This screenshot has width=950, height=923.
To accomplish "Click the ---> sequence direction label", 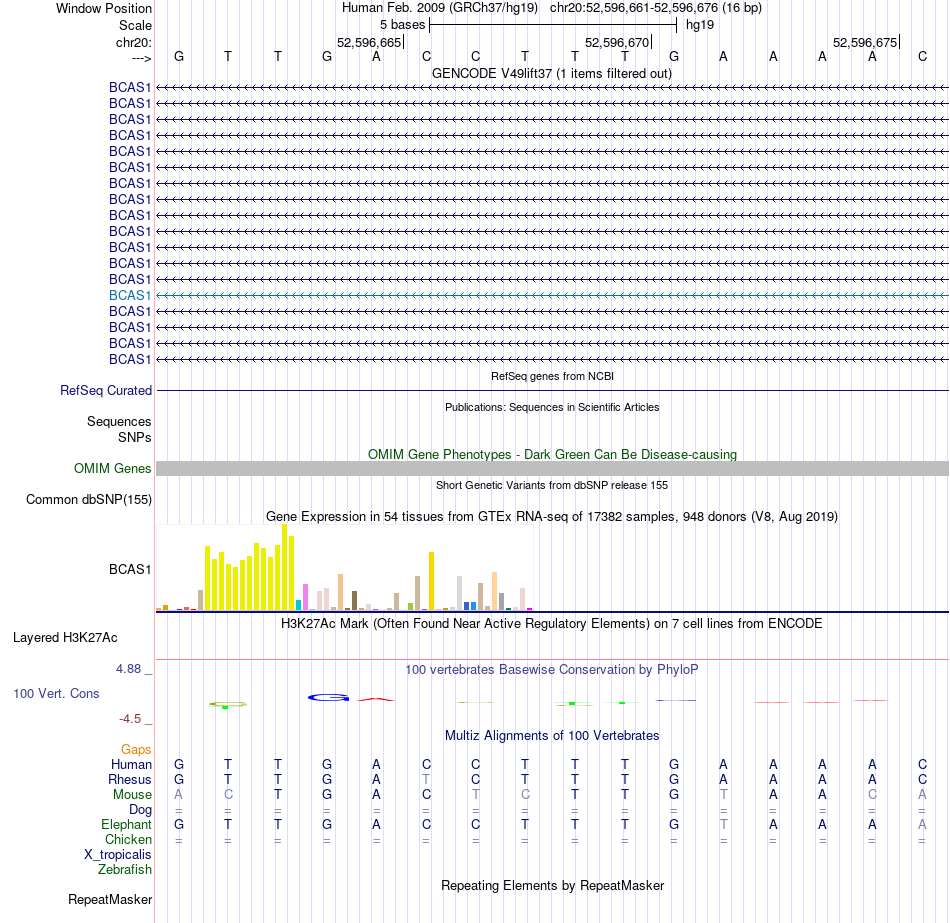I will point(141,58).
